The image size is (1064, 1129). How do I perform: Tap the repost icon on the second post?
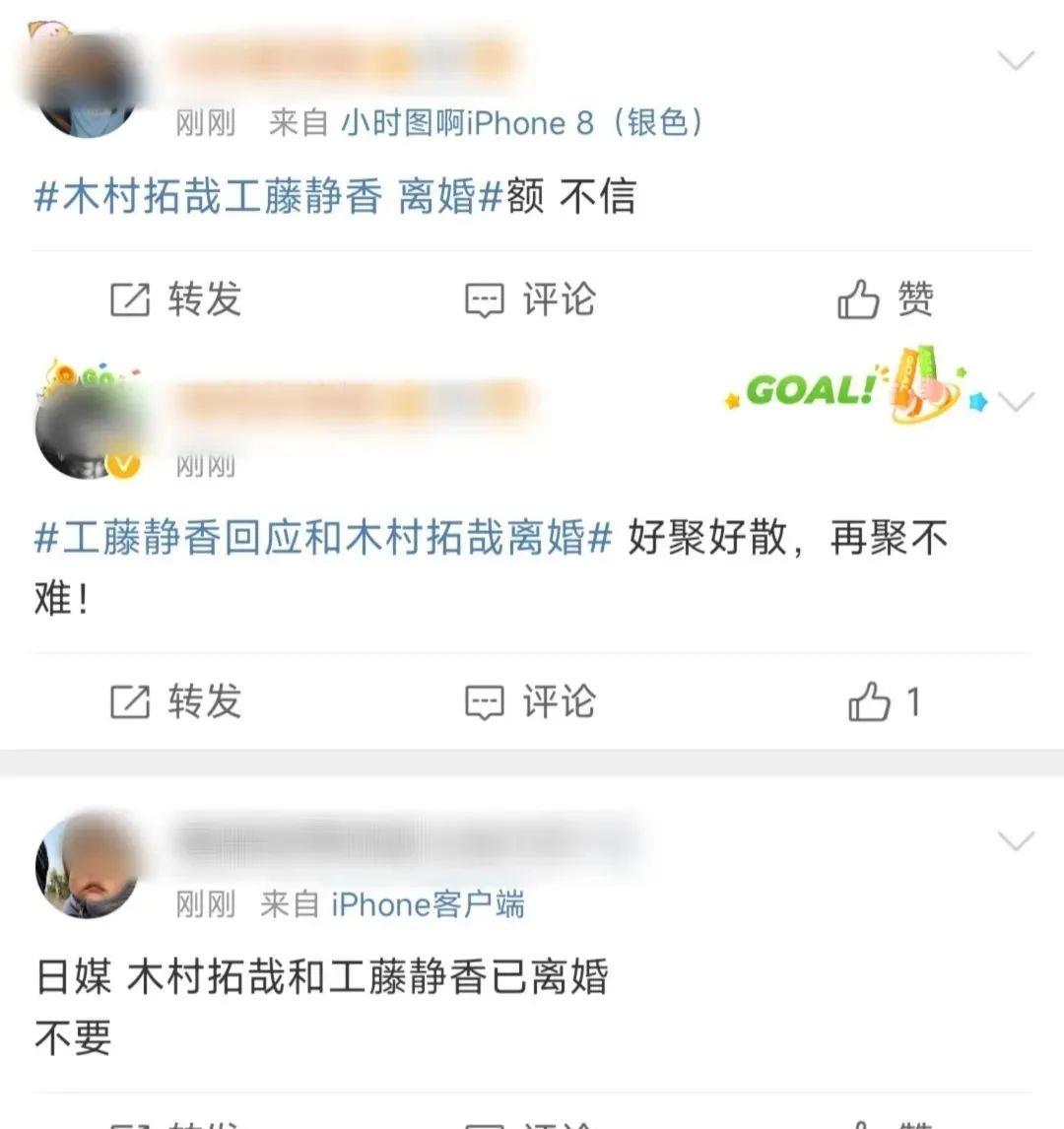pyautogui.click(x=130, y=701)
